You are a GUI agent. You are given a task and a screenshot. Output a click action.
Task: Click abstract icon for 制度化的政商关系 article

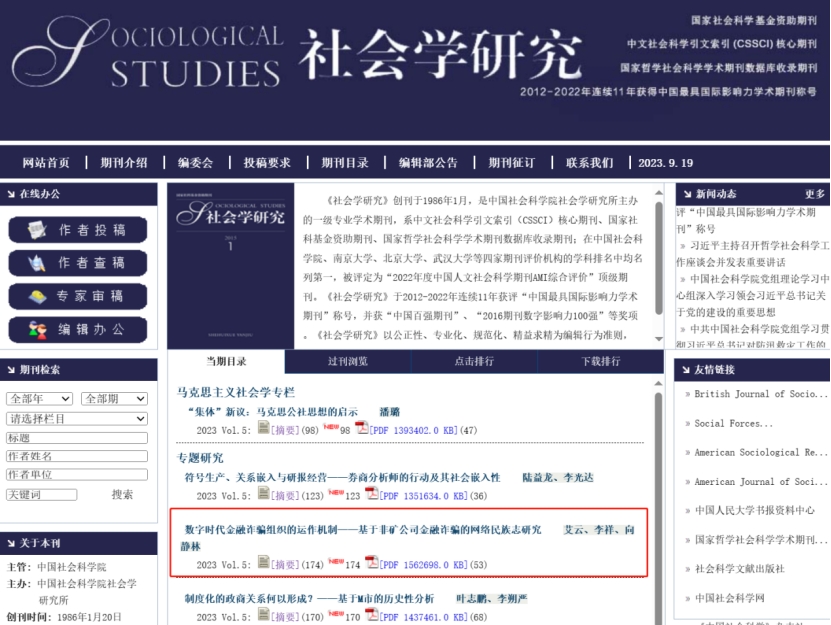(x=264, y=616)
